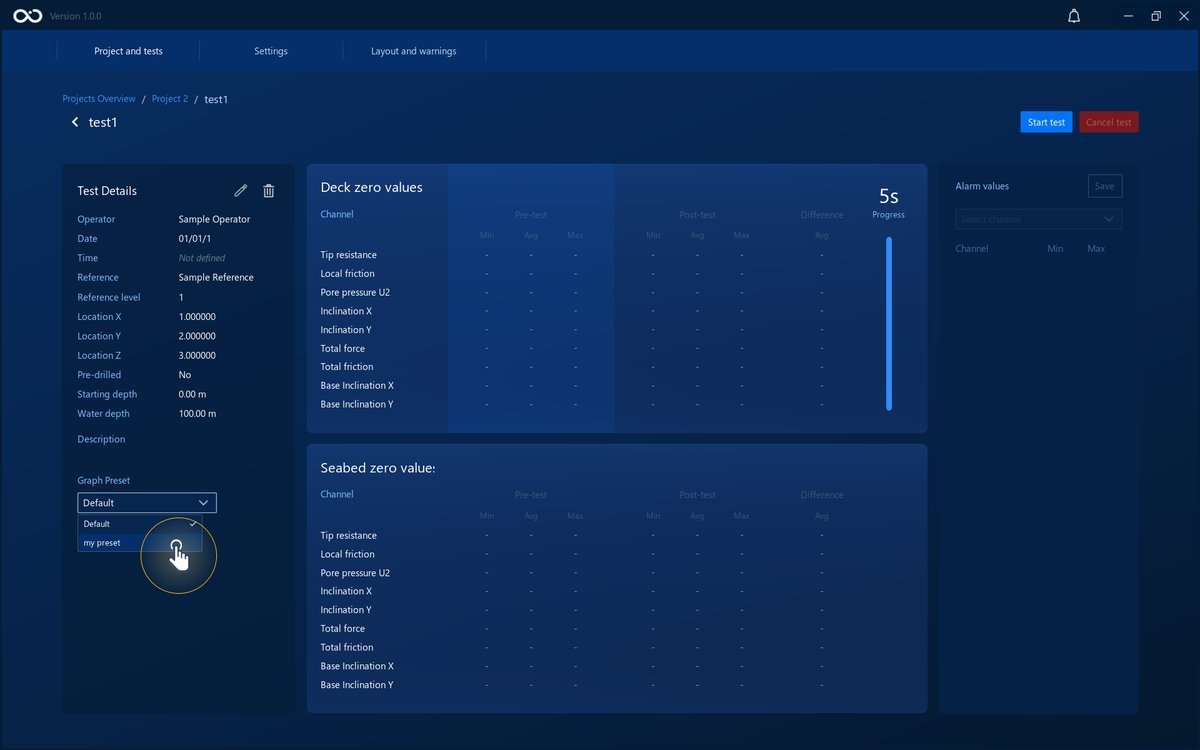This screenshot has width=1200, height=750.
Task: Switch to the Settings tab
Action: point(271,51)
